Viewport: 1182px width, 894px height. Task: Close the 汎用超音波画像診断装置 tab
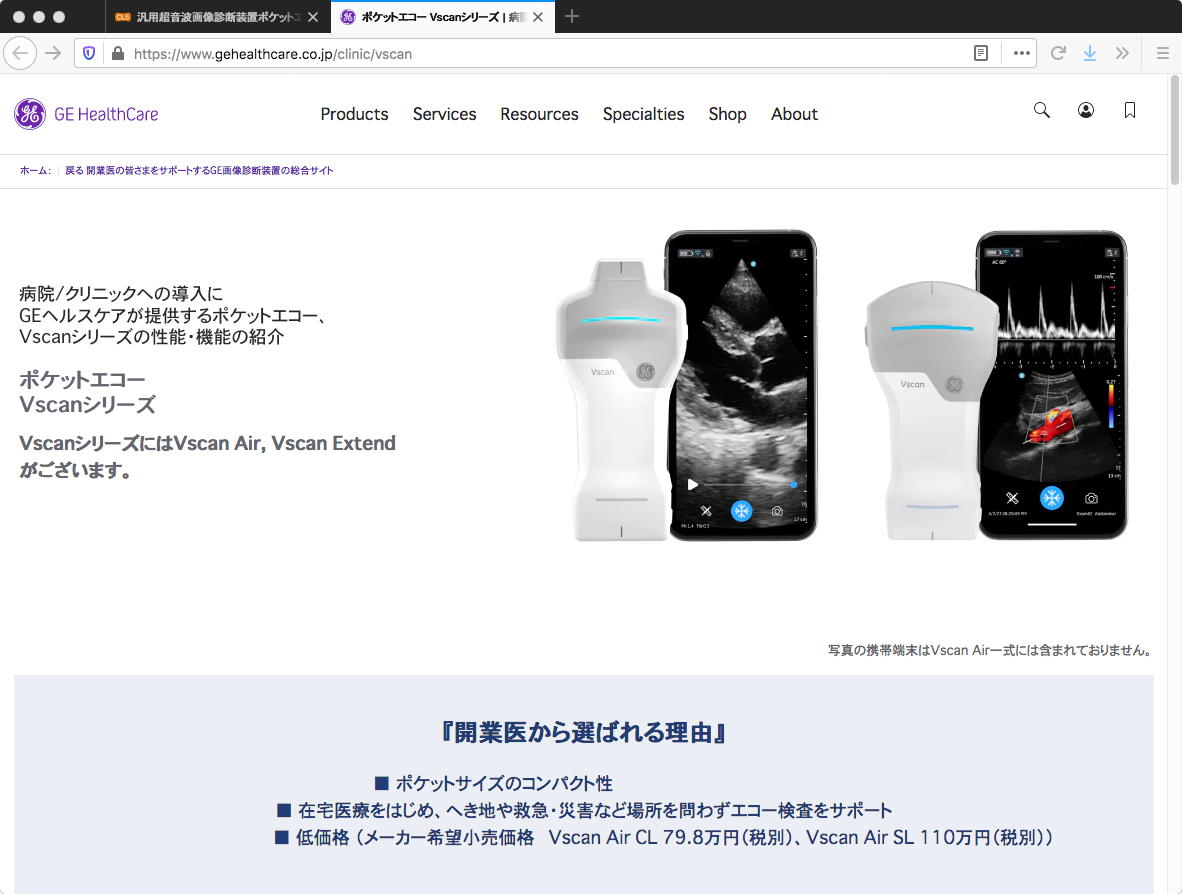click(x=313, y=17)
